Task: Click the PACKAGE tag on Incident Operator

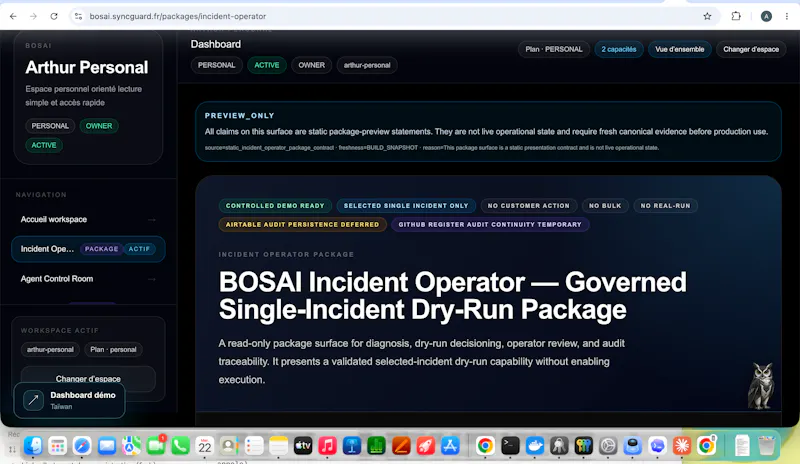Action: pyautogui.click(x=102, y=249)
